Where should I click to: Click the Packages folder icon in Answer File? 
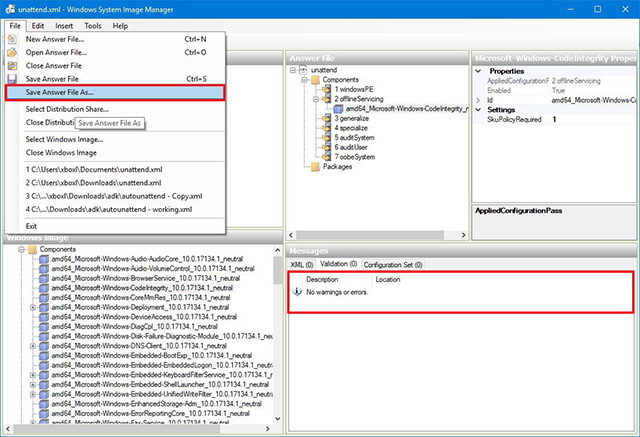coord(315,166)
